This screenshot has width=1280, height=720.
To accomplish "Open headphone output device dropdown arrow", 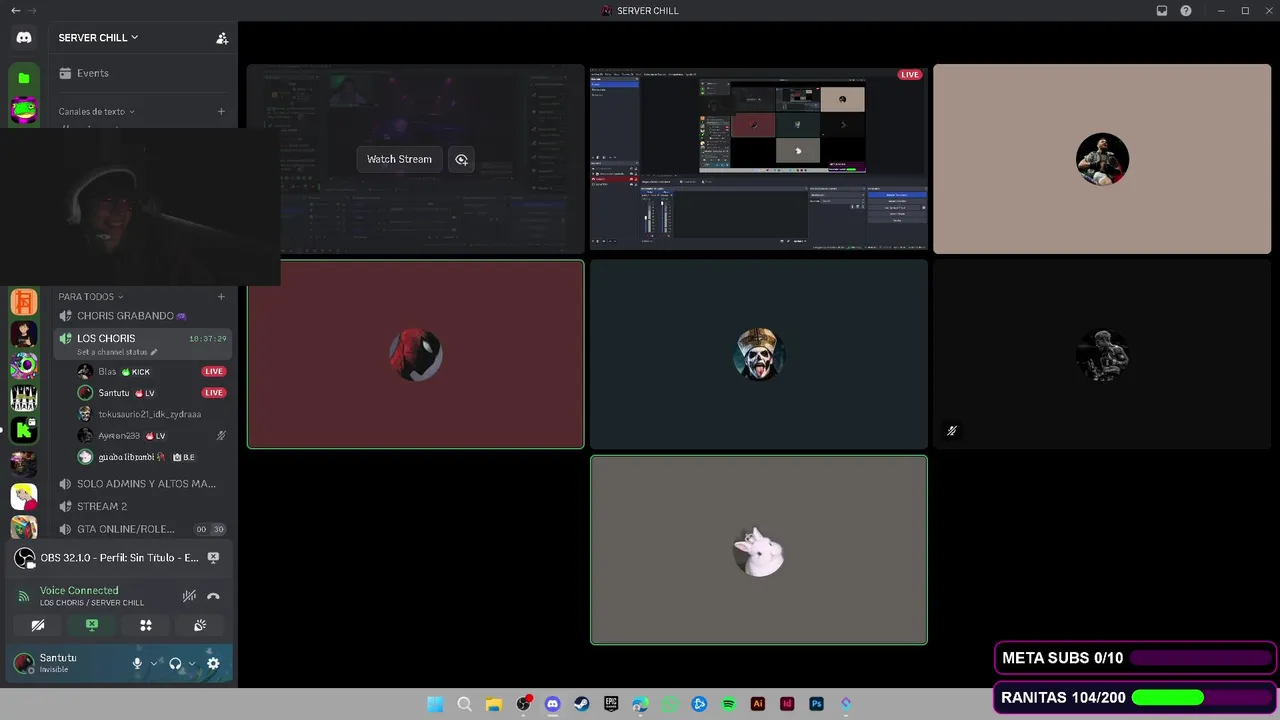I will pos(192,663).
